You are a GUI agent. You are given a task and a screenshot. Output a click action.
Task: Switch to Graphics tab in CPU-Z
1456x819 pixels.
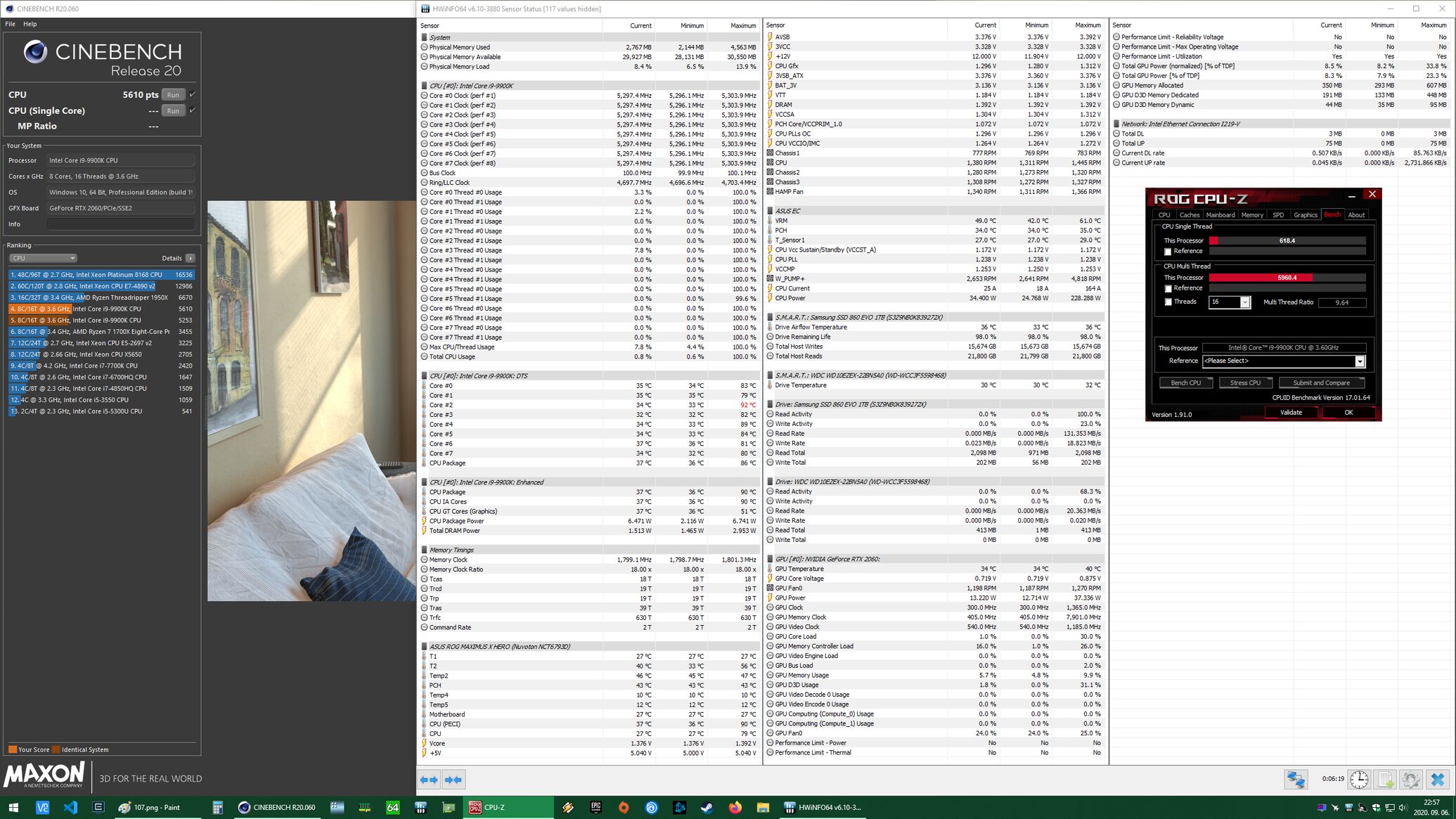(x=1306, y=215)
